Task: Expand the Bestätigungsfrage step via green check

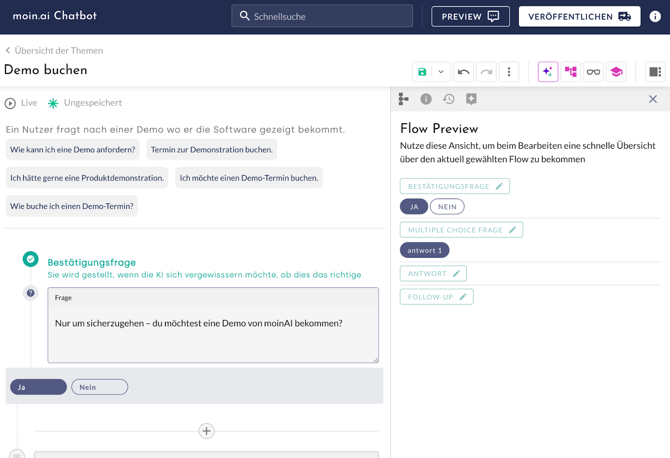Action: pos(31,259)
